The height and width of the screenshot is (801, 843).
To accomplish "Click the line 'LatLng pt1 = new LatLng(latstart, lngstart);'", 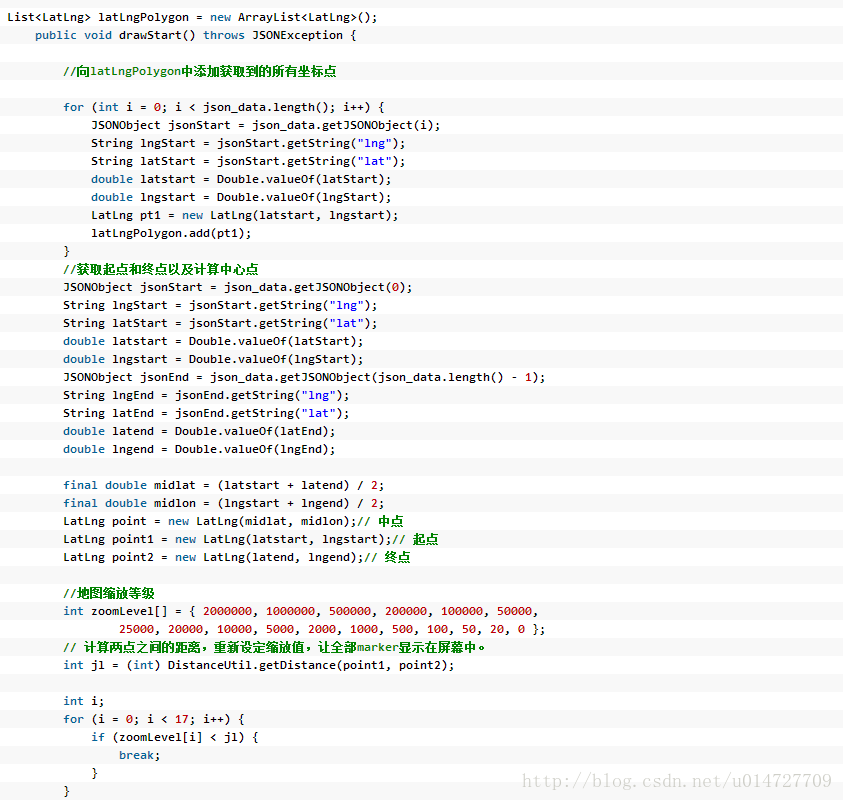I will 245,216.
